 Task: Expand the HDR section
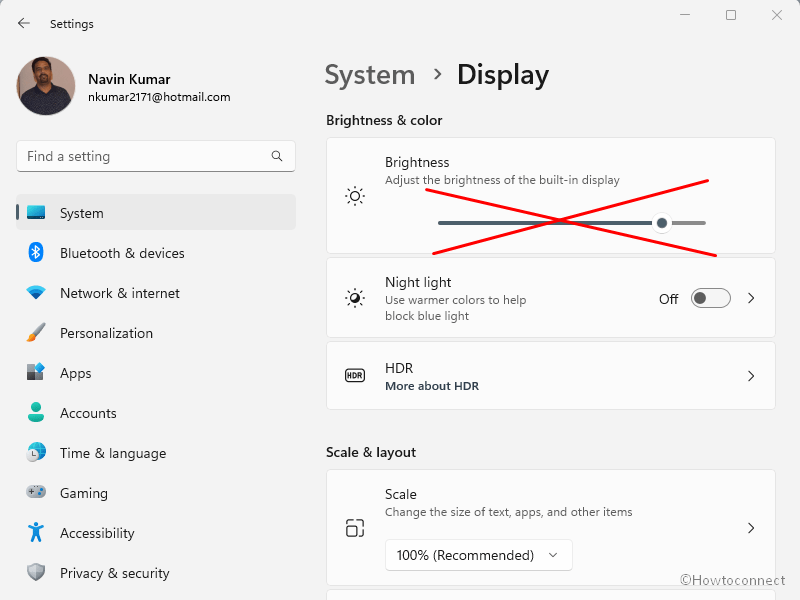(x=751, y=376)
